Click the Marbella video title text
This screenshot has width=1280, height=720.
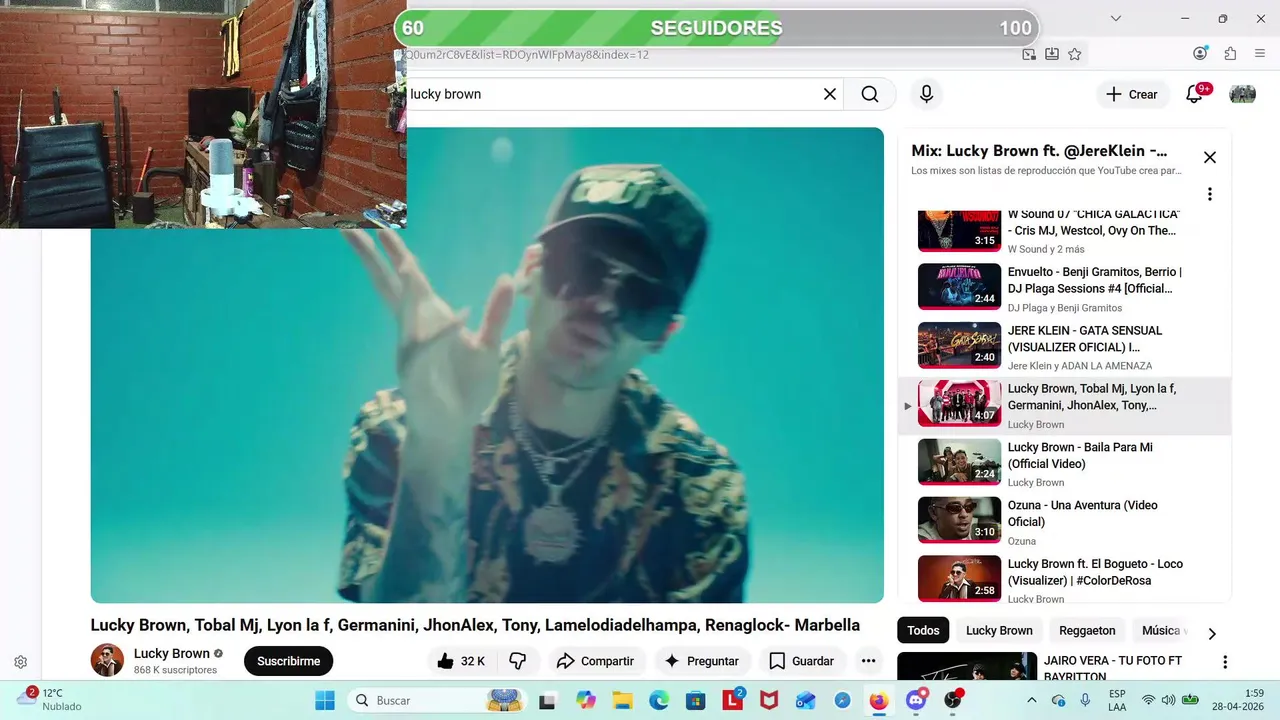pyautogui.click(x=475, y=625)
